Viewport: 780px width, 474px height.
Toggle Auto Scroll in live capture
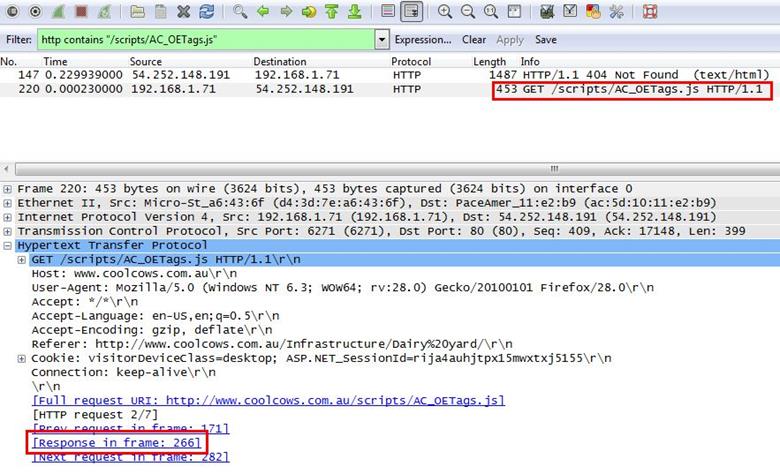point(410,12)
